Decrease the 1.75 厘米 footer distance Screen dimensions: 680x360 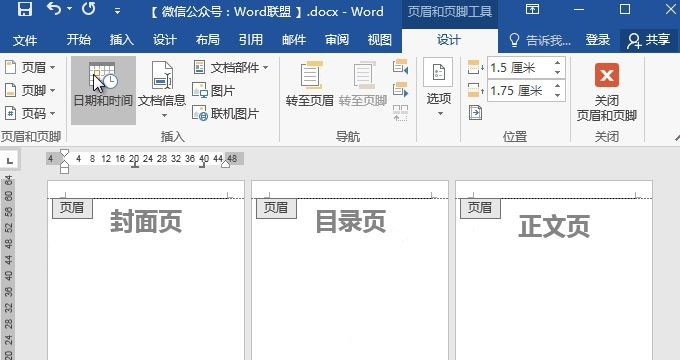coord(558,95)
